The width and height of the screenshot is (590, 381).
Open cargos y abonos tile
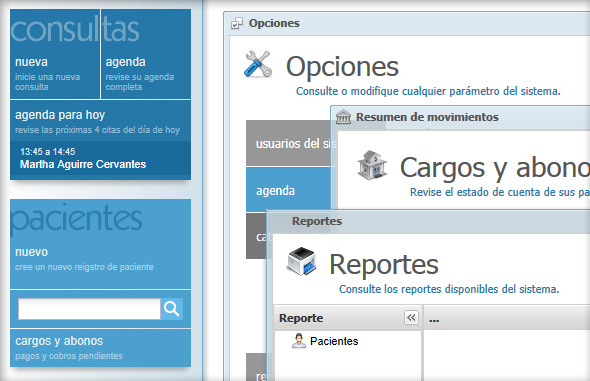(x=100, y=348)
